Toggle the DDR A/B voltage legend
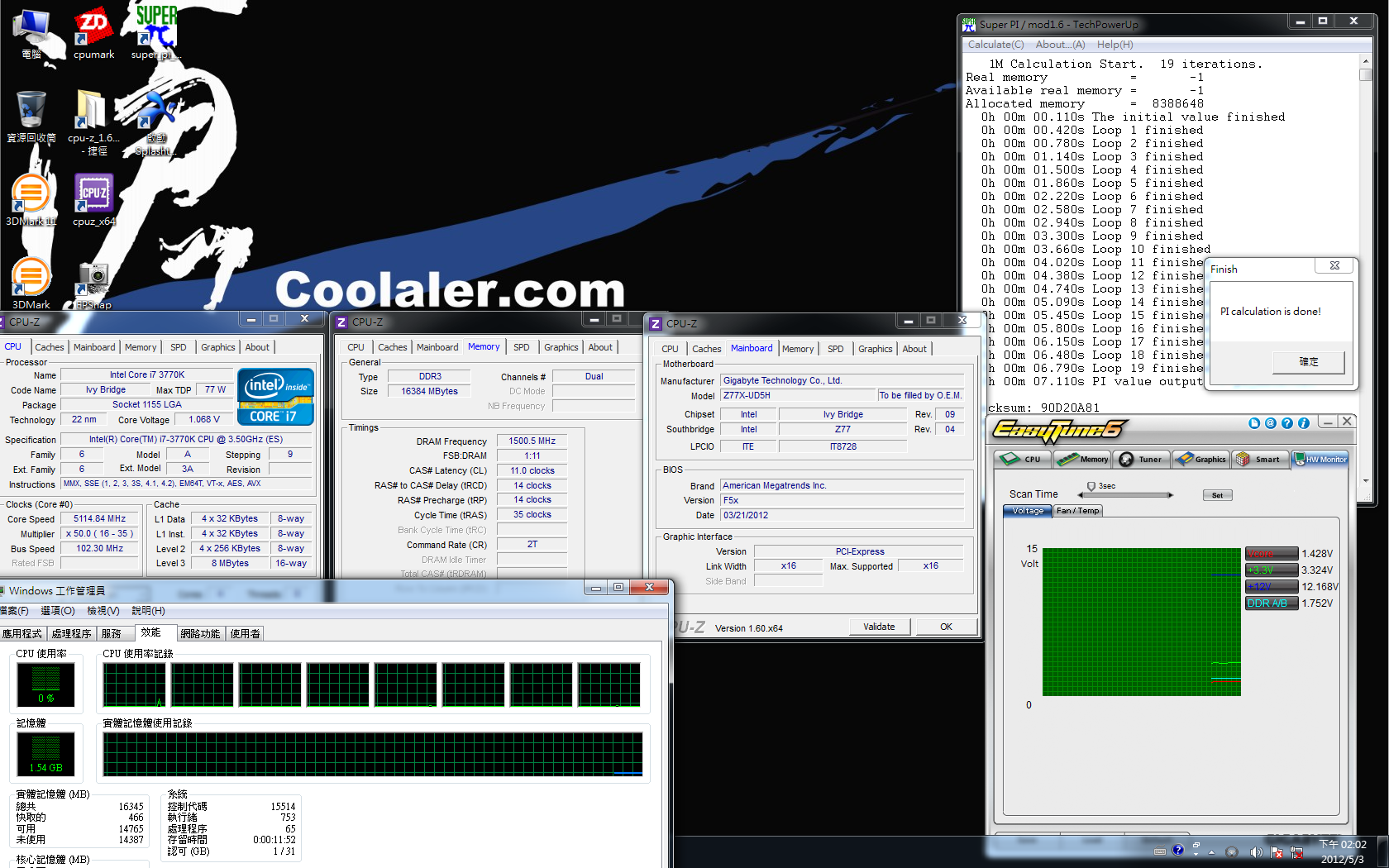This screenshot has width=1389, height=868. coord(1272,603)
